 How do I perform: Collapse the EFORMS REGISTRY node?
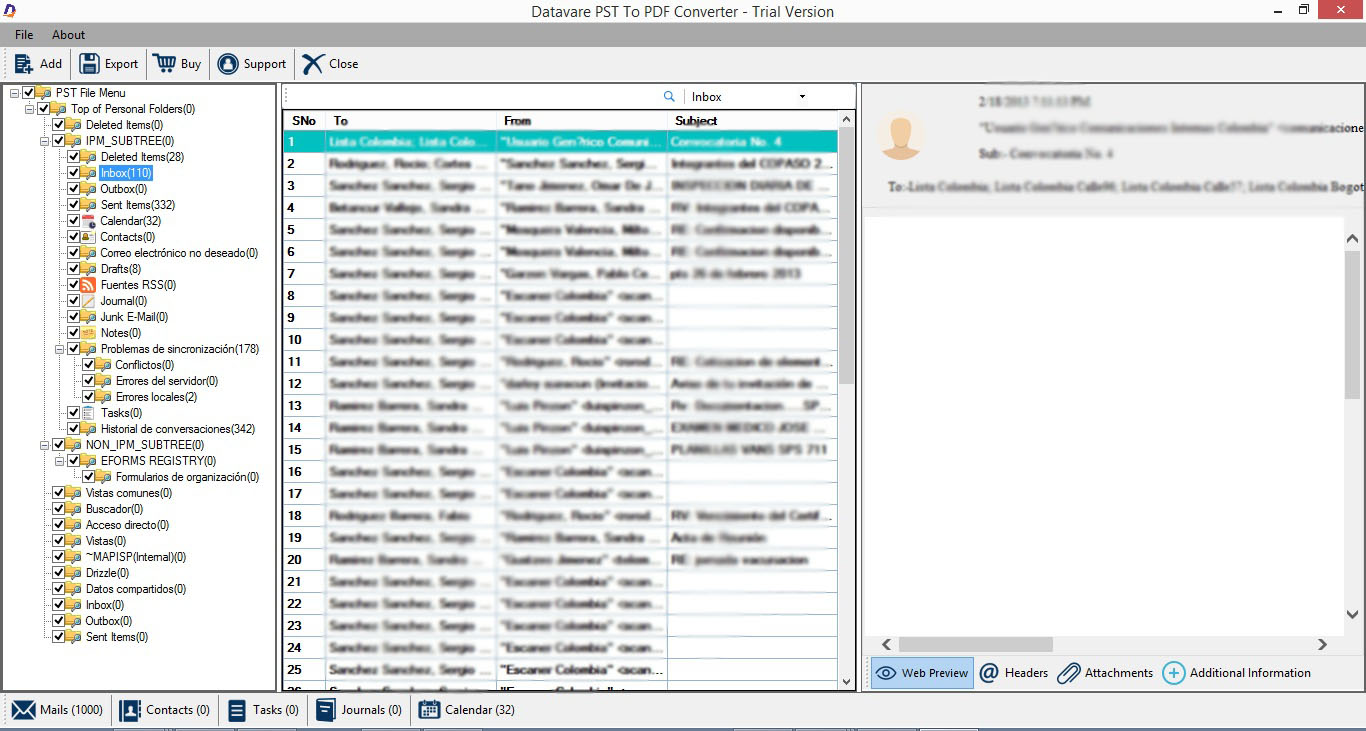point(59,461)
